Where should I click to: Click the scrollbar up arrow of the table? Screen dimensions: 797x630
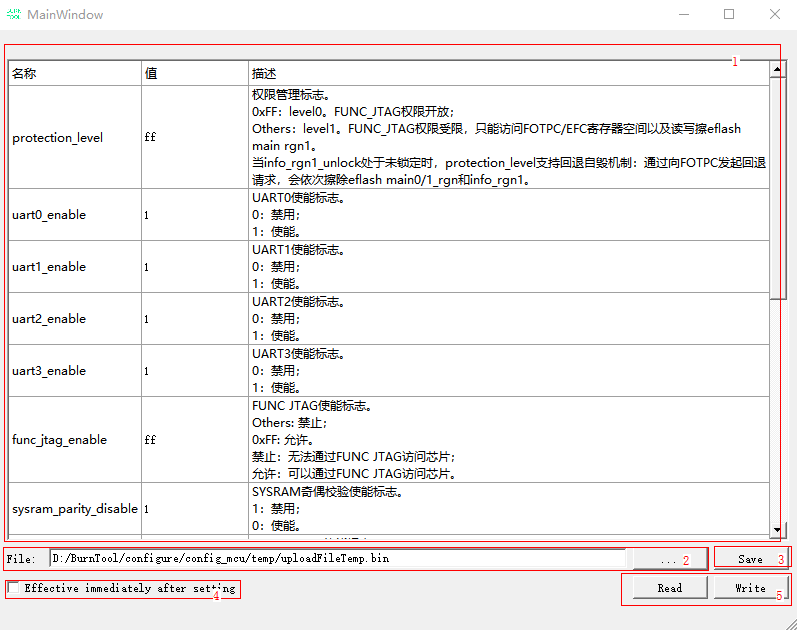point(776,70)
